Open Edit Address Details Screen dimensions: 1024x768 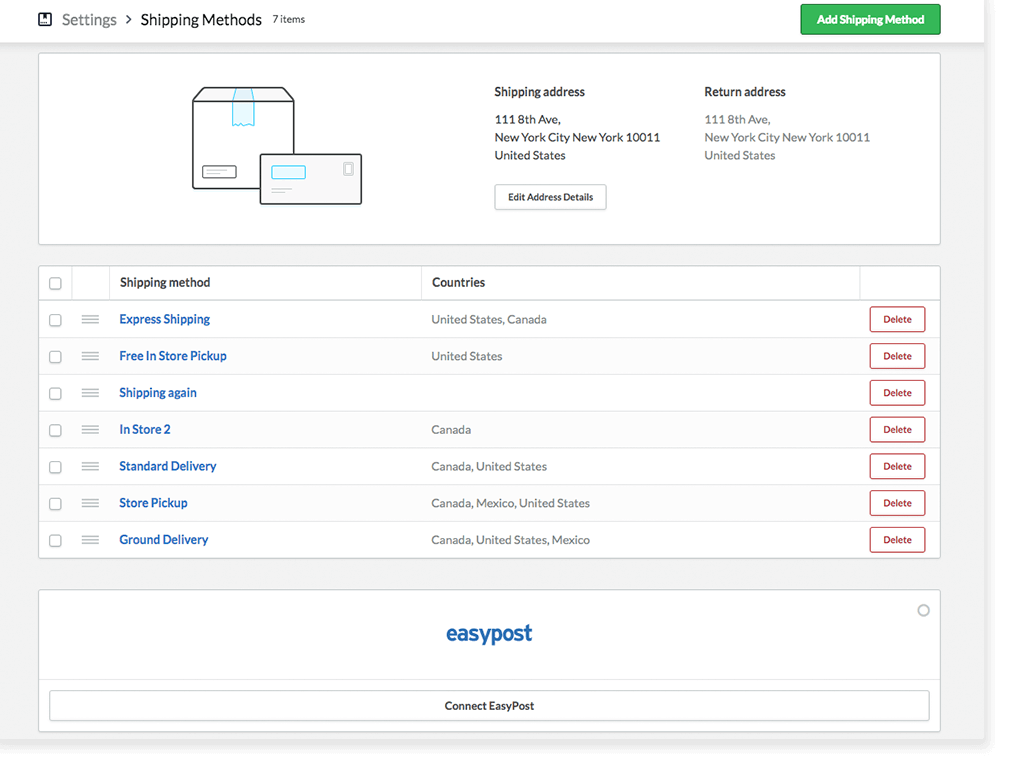pyautogui.click(x=551, y=197)
